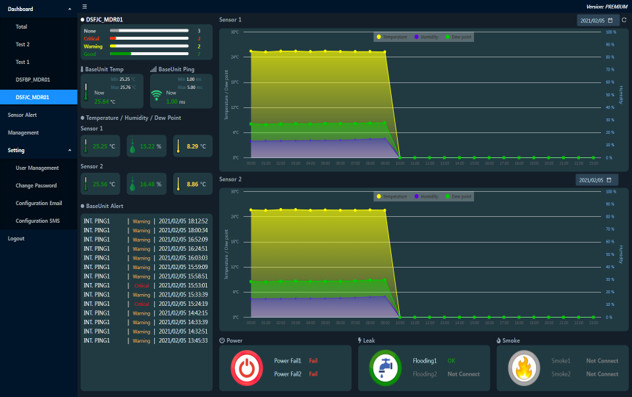Open User Management setting

click(x=39, y=168)
